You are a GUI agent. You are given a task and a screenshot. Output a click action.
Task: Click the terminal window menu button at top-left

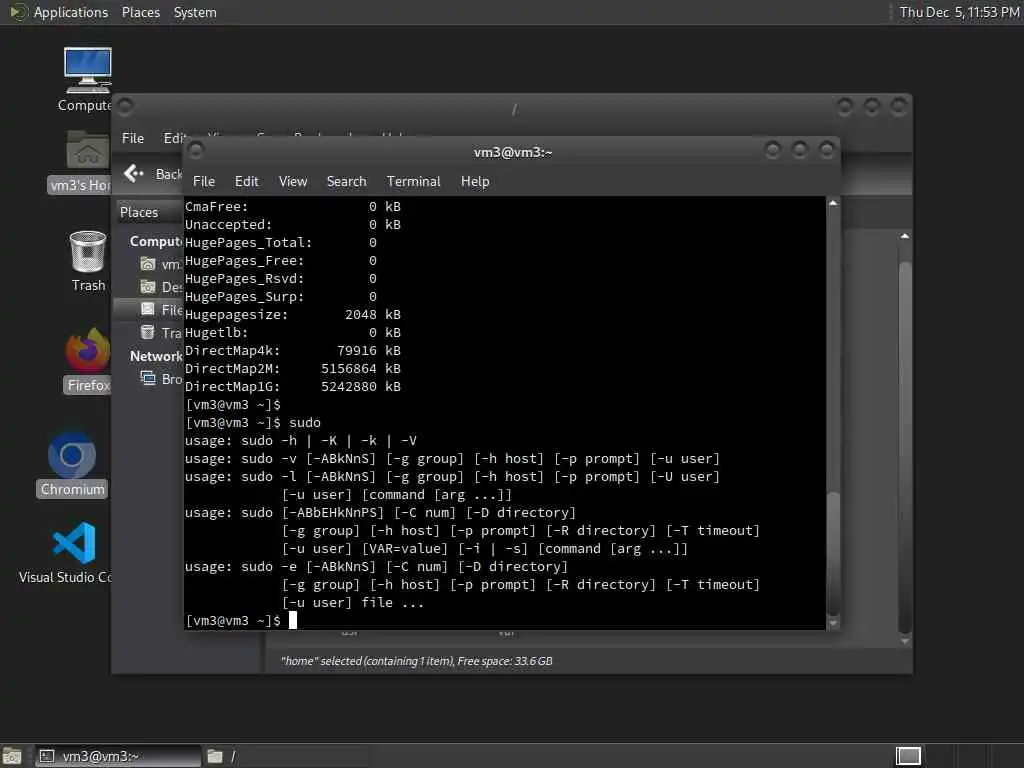click(x=195, y=151)
